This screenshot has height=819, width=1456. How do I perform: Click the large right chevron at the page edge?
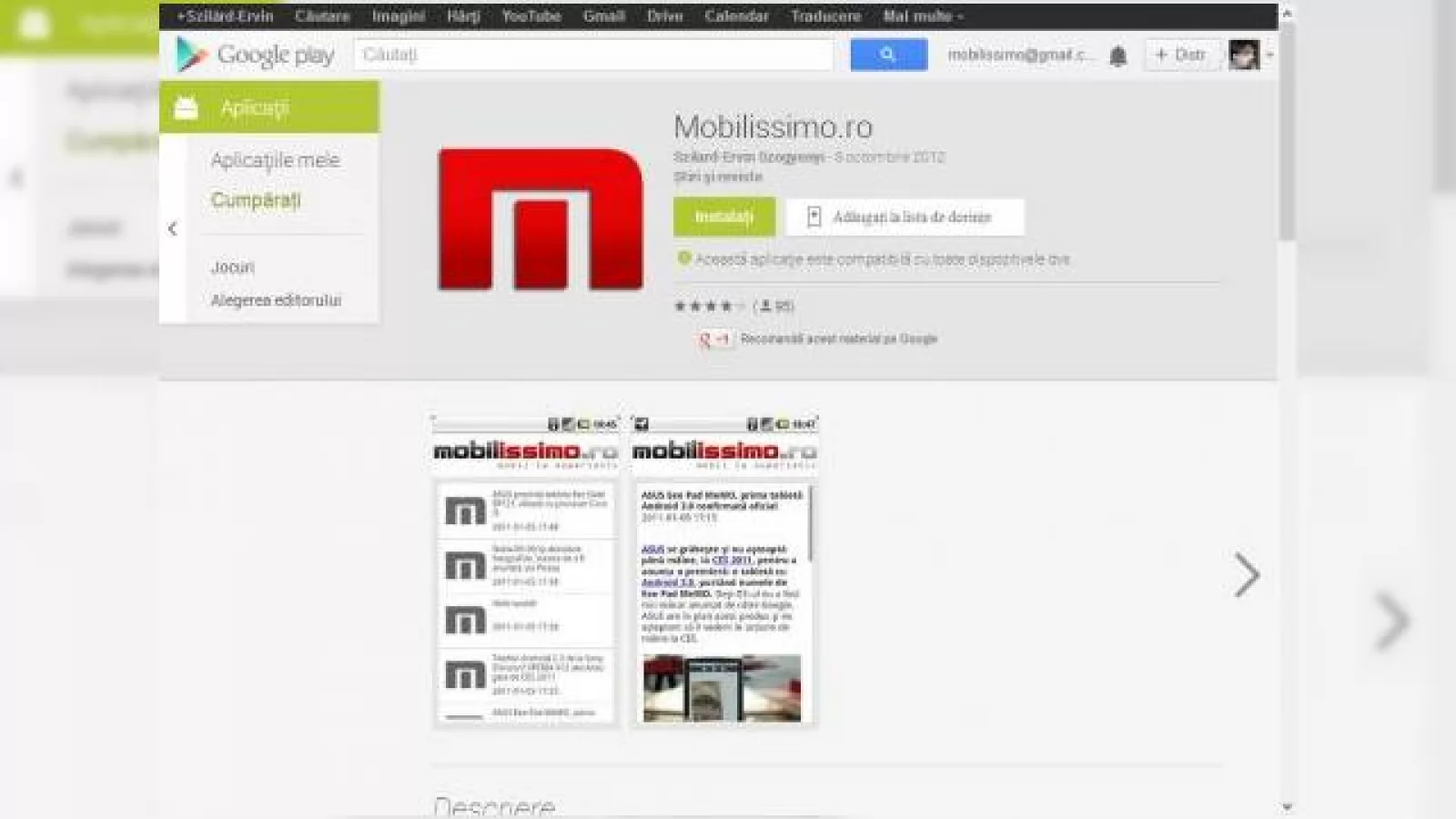1392,622
